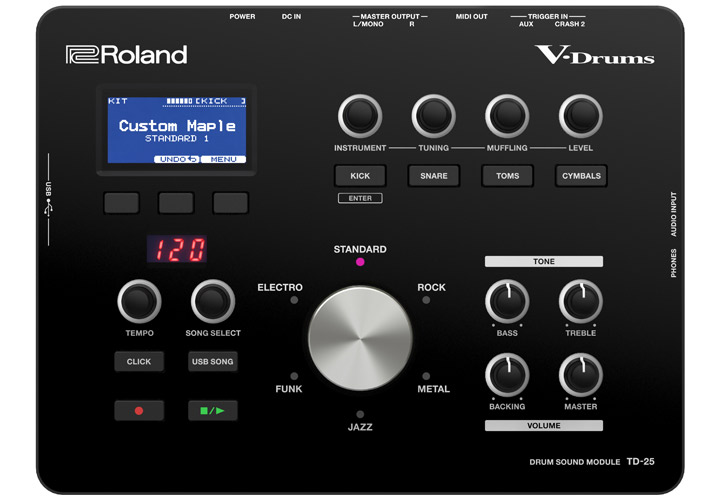This screenshot has width=720, height=500.
Task: Select the KICK pad button
Action: point(360,176)
